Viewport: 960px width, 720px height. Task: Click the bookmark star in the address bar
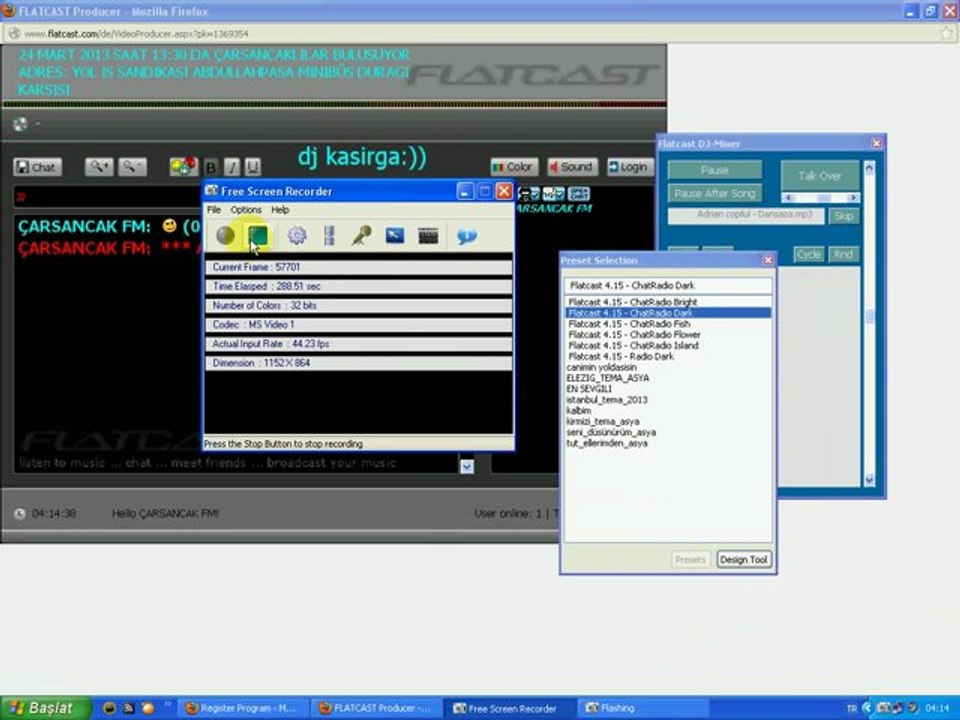coord(946,33)
